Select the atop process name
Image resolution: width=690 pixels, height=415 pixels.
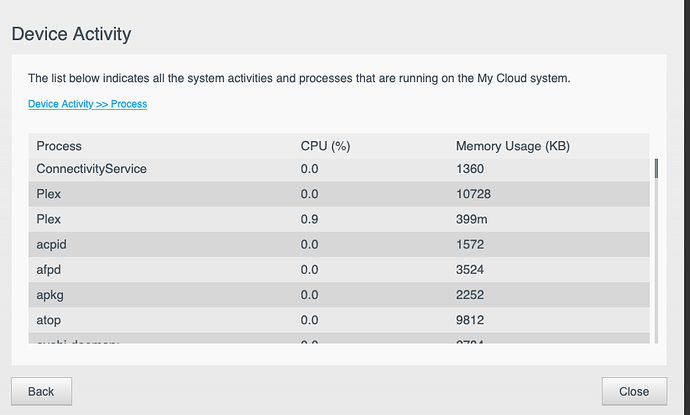[50, 319]
